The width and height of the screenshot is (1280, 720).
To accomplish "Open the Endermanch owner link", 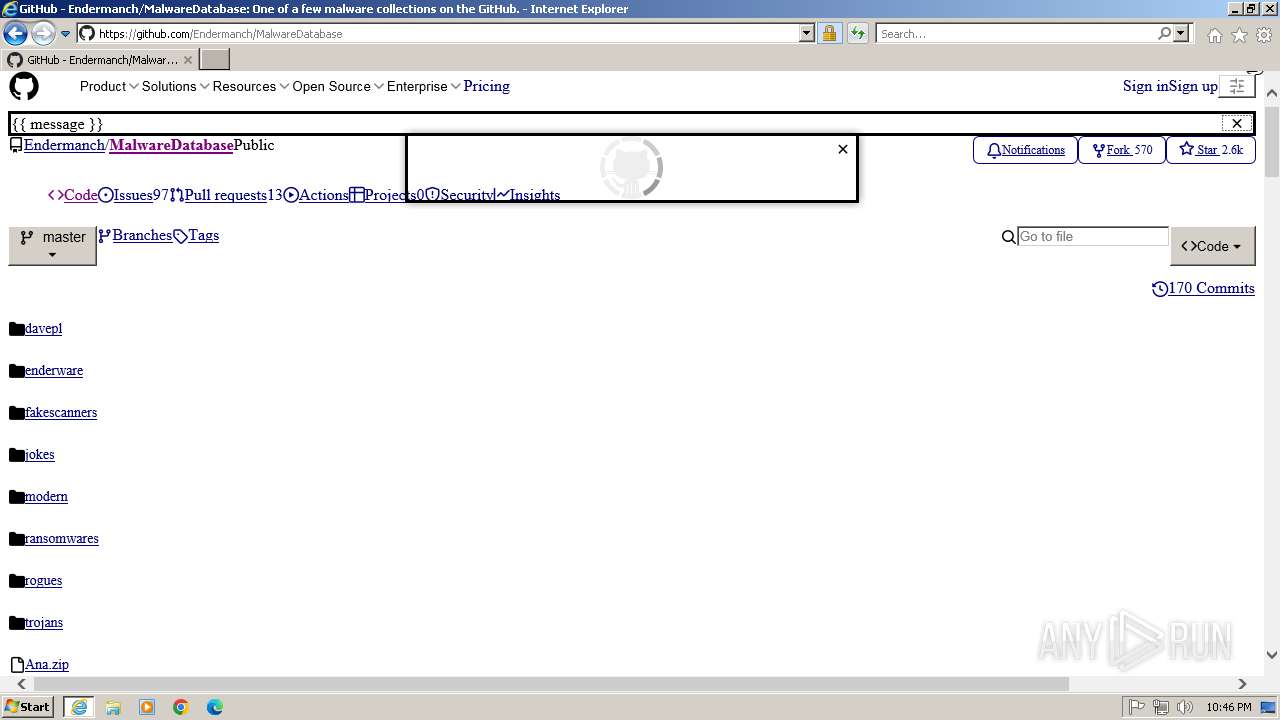I will pyautogui.click(x=64, y=145).
